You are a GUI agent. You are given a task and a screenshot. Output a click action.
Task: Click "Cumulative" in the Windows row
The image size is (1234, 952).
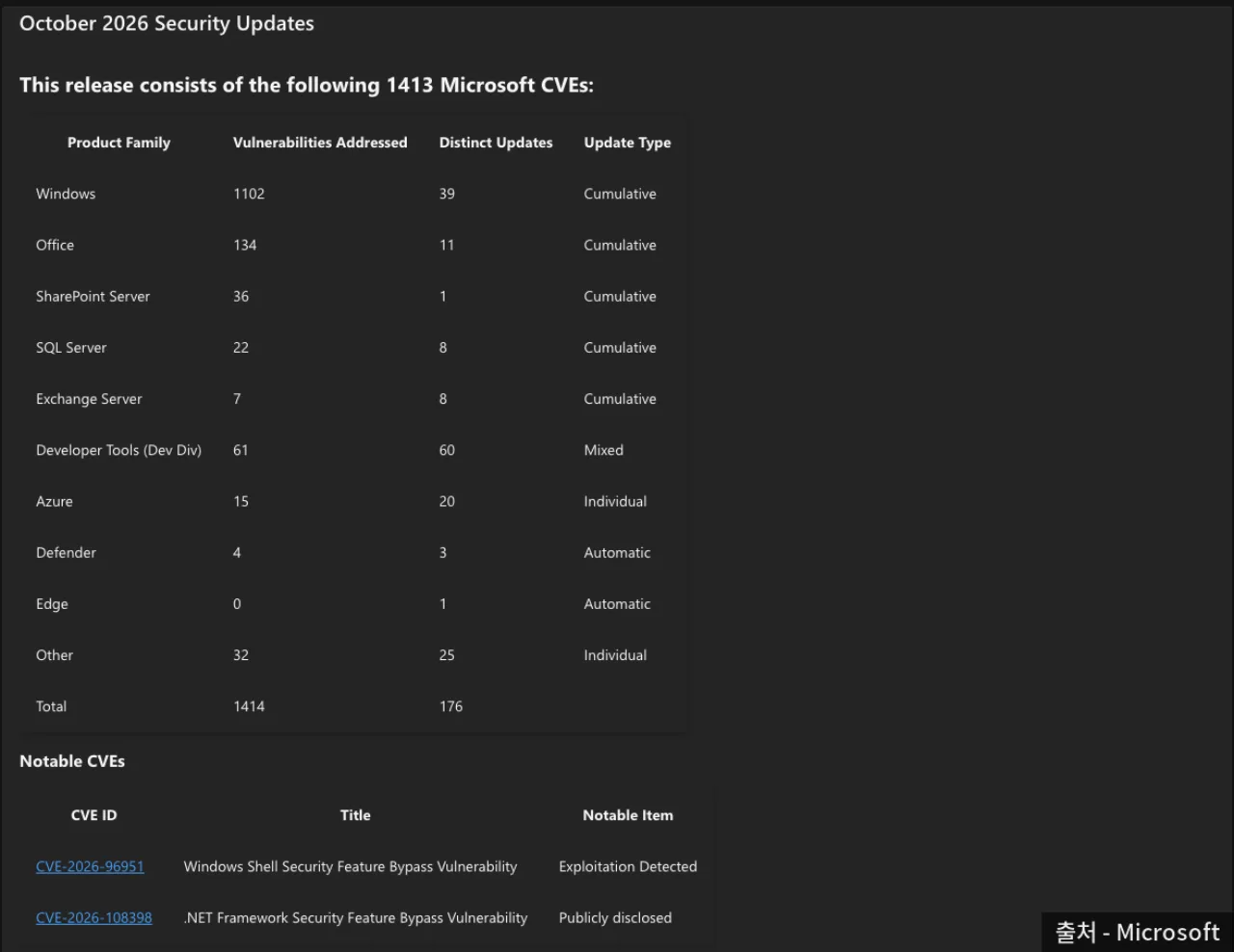point(620,194)
